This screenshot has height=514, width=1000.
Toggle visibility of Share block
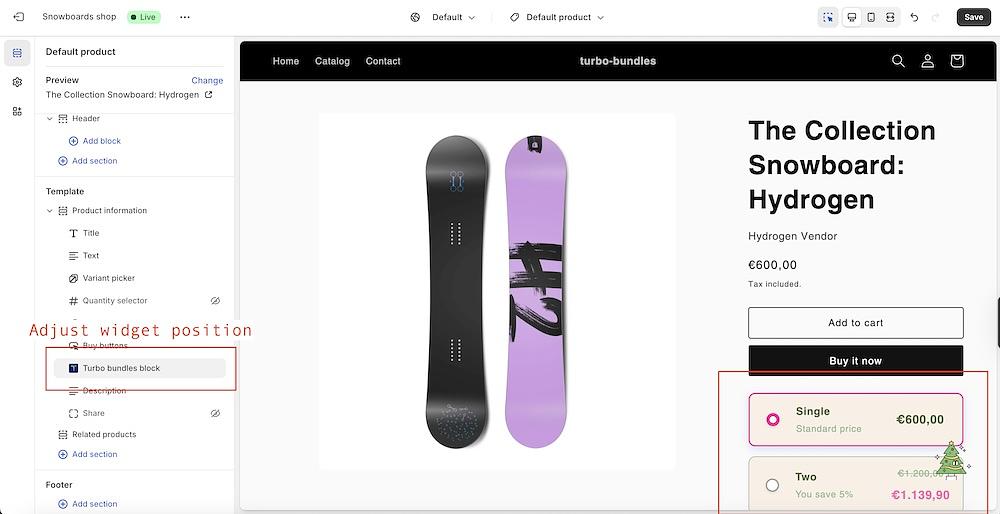tap(215, 413)
